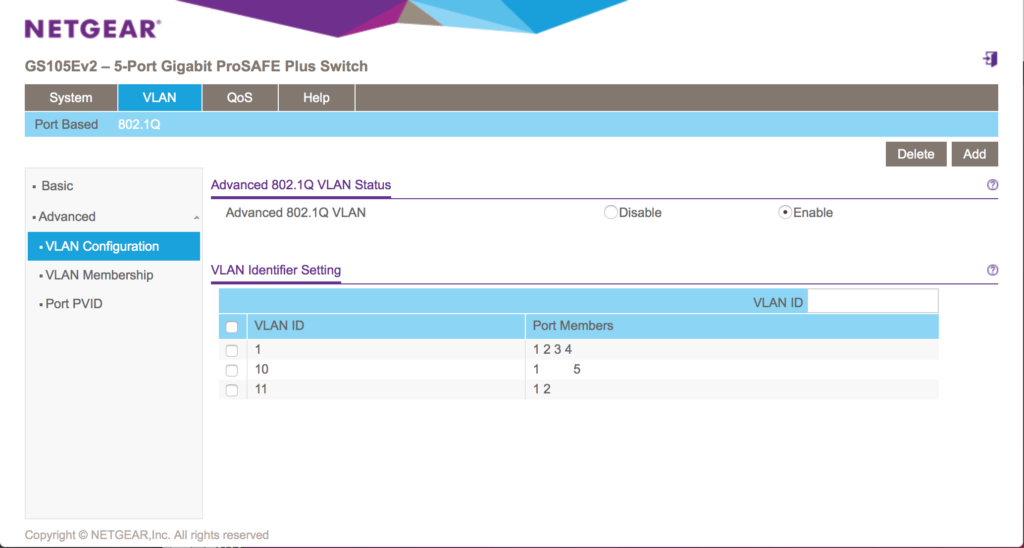
Task: Click the Delete button
Action: point(916,154)
